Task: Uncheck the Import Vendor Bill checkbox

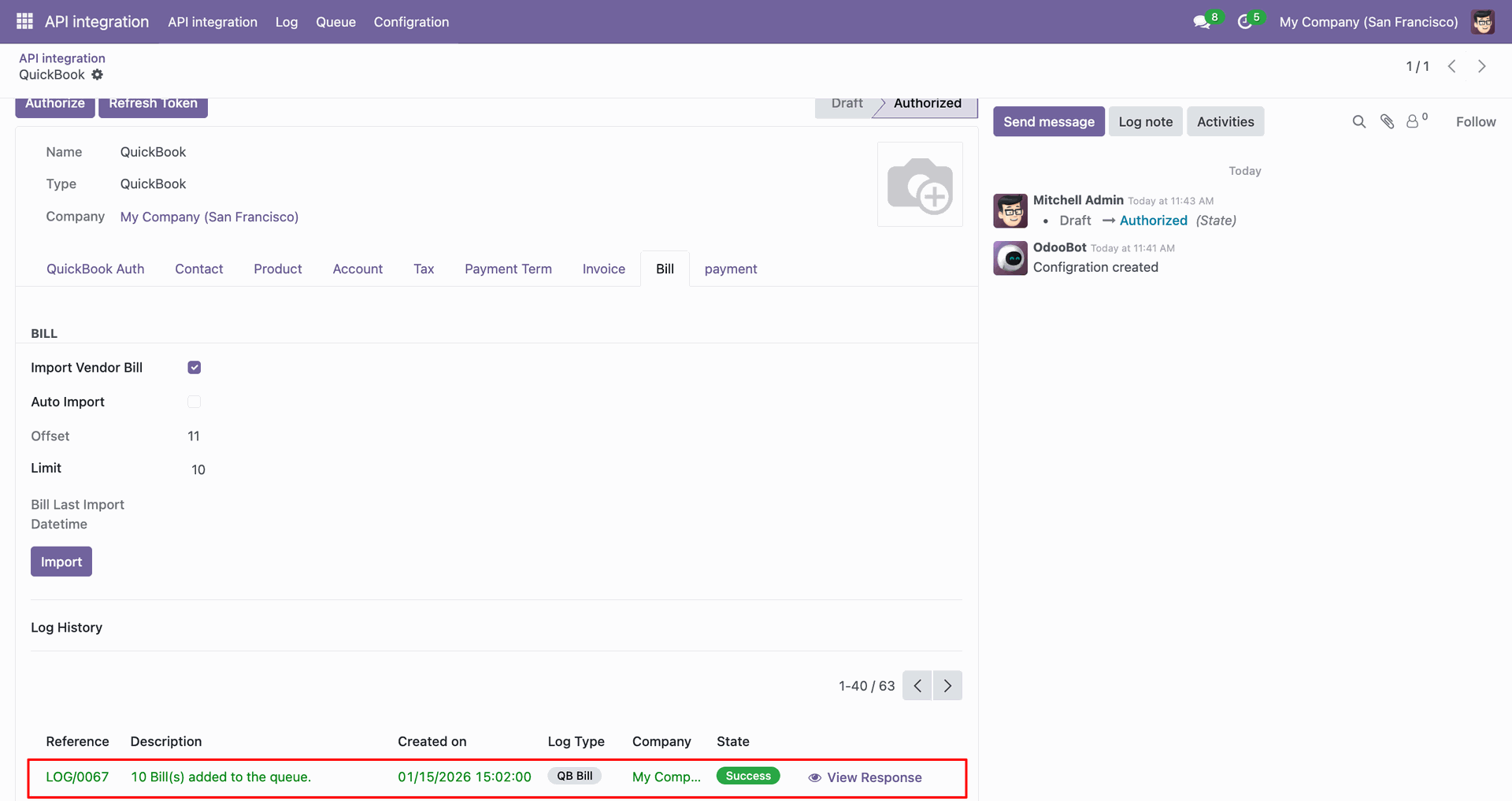Action: click(195, 368)
